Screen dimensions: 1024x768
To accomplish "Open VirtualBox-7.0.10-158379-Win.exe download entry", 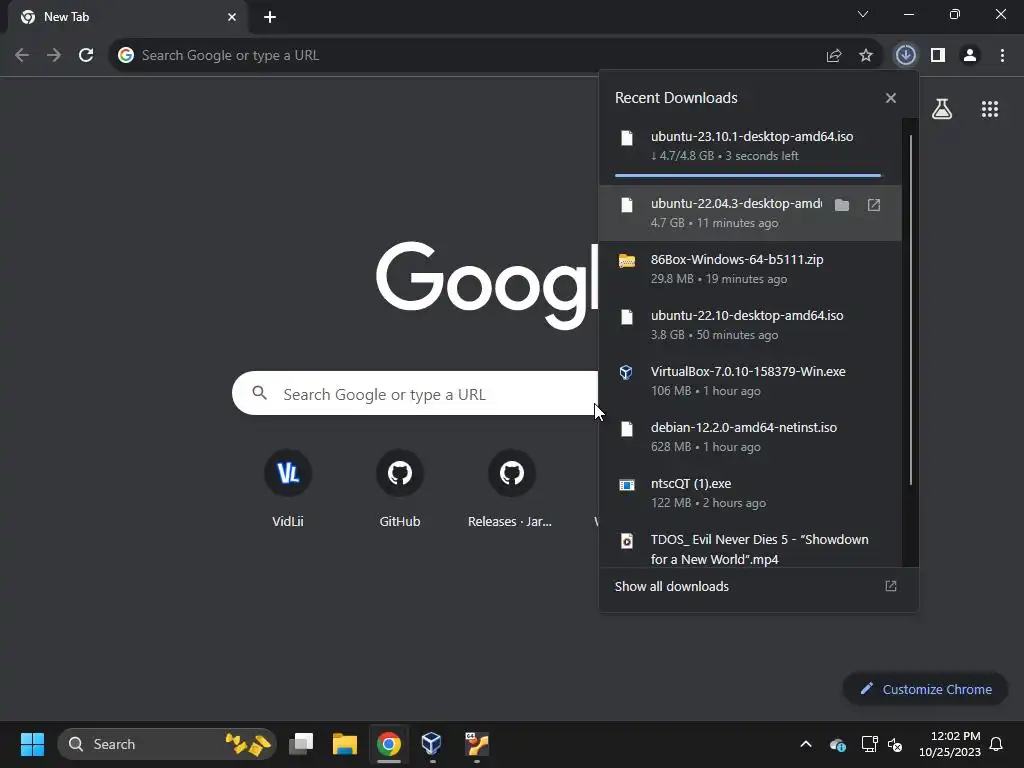I will (750, 381).
